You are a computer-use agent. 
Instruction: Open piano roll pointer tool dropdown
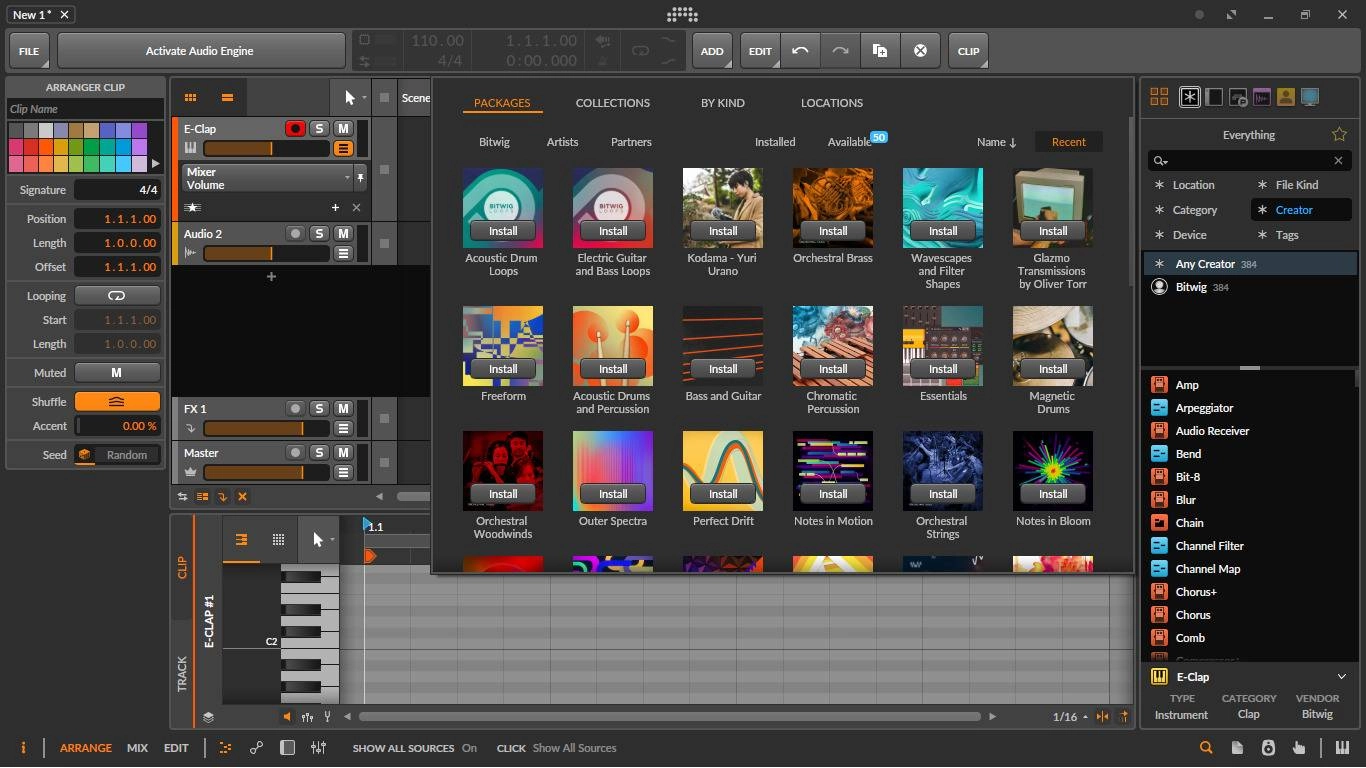(x=332, y=540)
